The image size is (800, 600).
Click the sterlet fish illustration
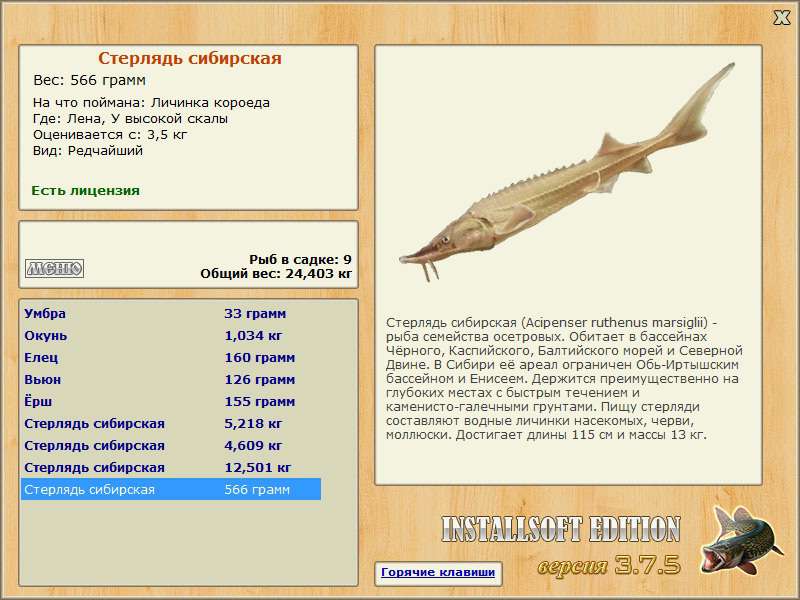(x=566, y=173)
